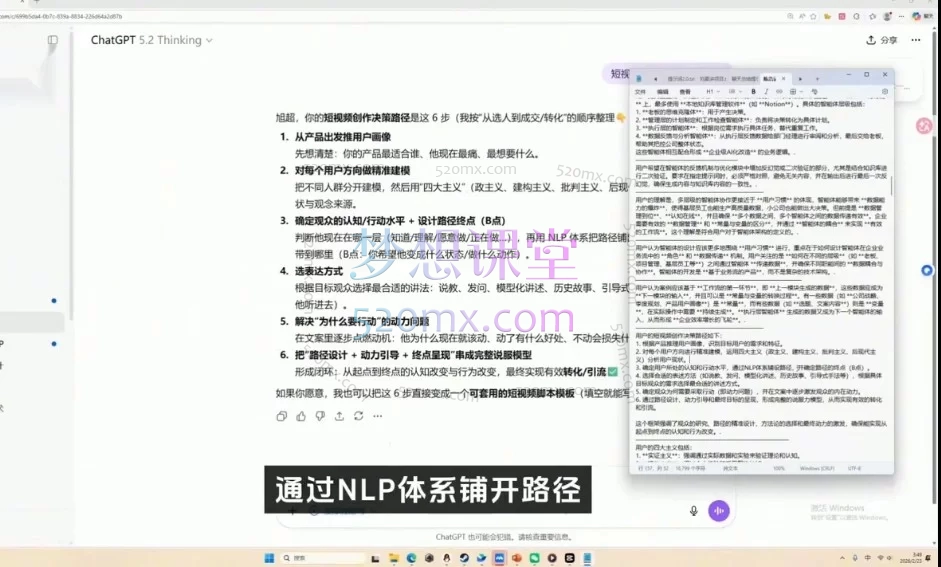This screenshot has height=567, width=941.
Task: Open the 查看 menu in Notepad
Action: 685,92
